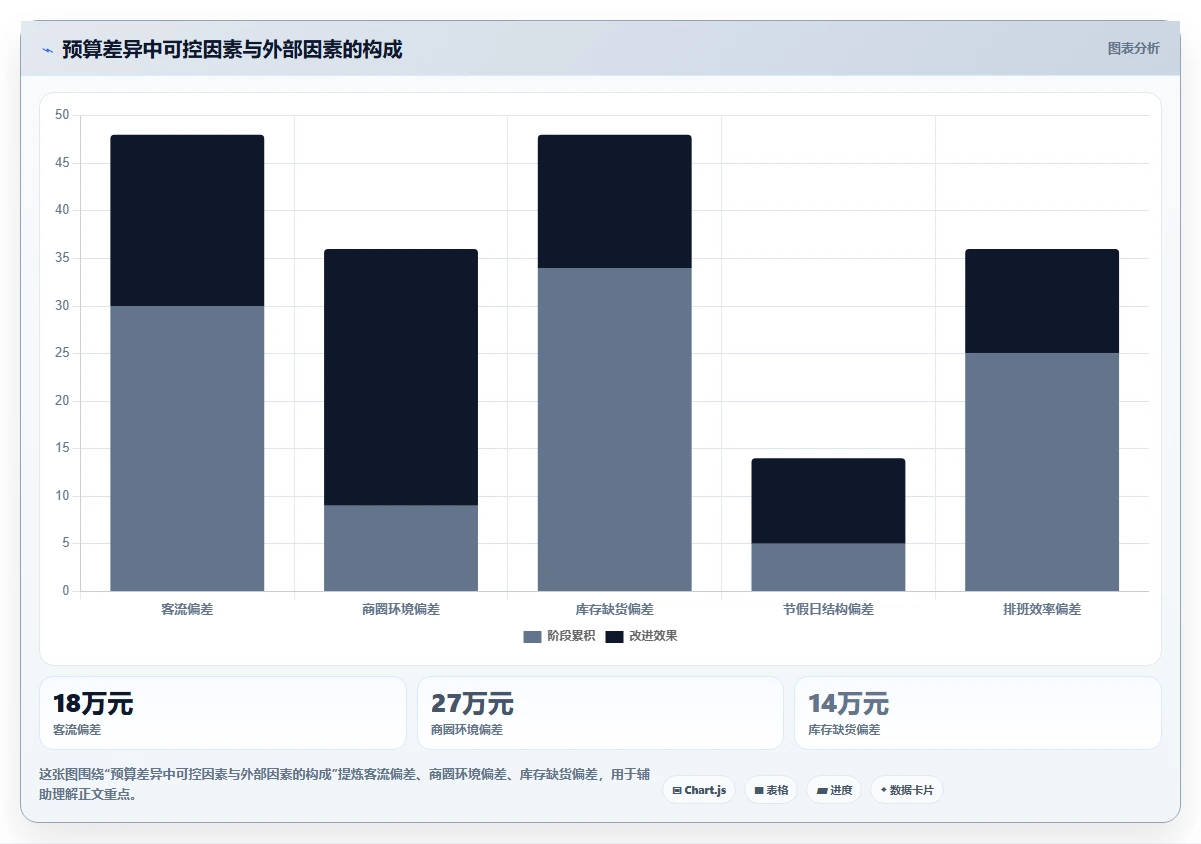Click the 改进效果 legend color swatch
This screenshot has height=844, width=1201.
click(x=614, y=637)
